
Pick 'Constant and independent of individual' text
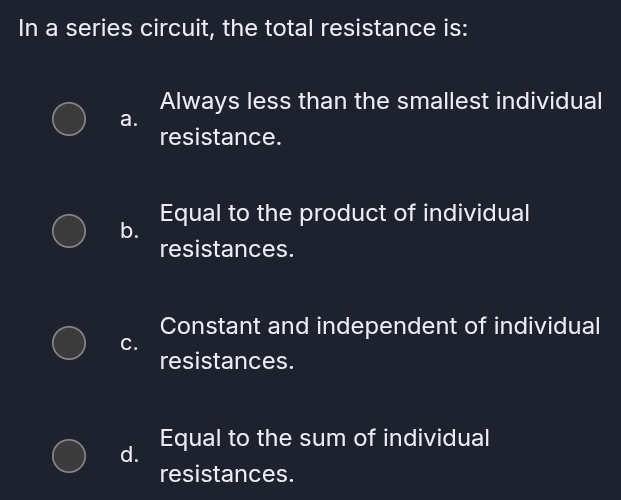tap(379, 326)
